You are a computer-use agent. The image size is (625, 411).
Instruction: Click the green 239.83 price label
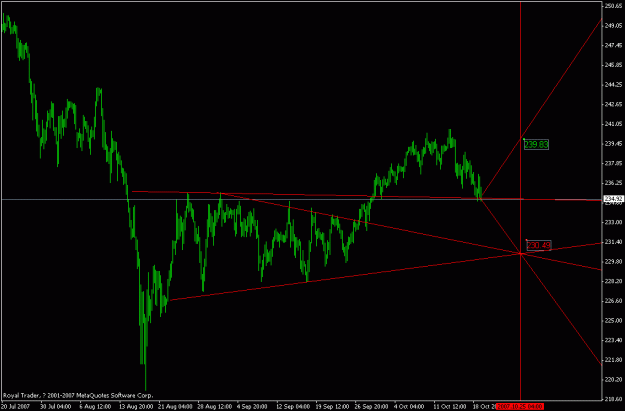[x=536, y=144]
